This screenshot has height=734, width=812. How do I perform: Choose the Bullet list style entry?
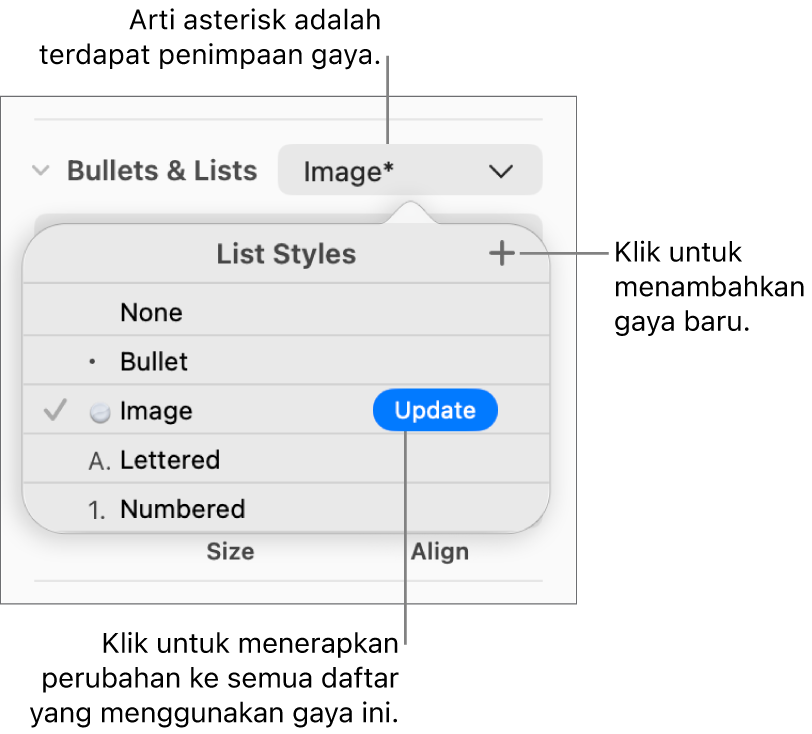click(x=153, y=361)
